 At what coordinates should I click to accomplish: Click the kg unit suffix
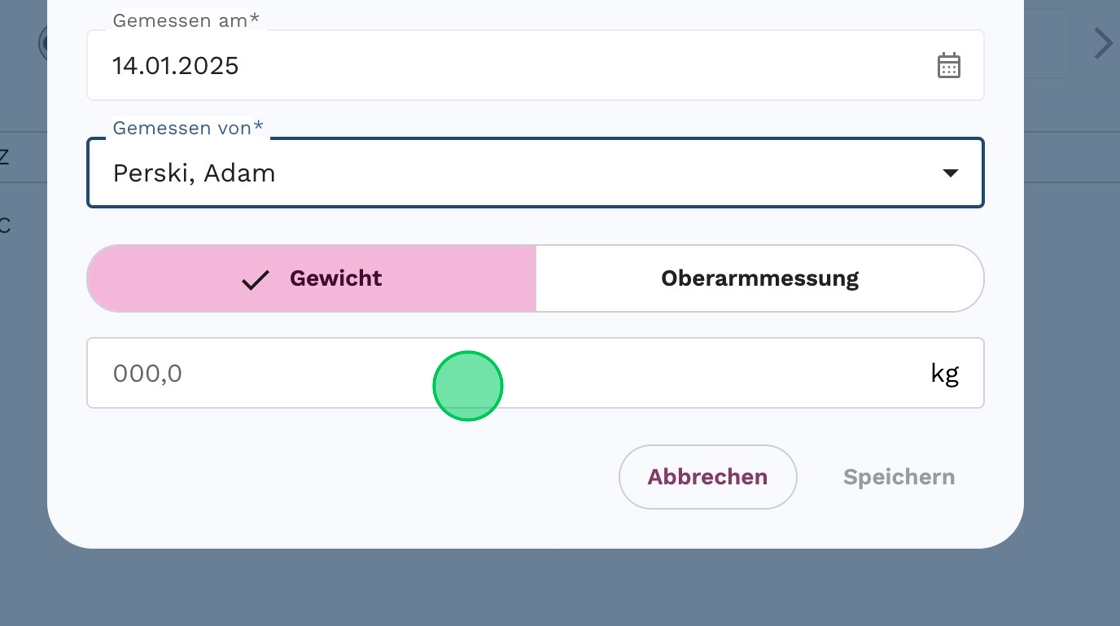(x=944, y=374)
